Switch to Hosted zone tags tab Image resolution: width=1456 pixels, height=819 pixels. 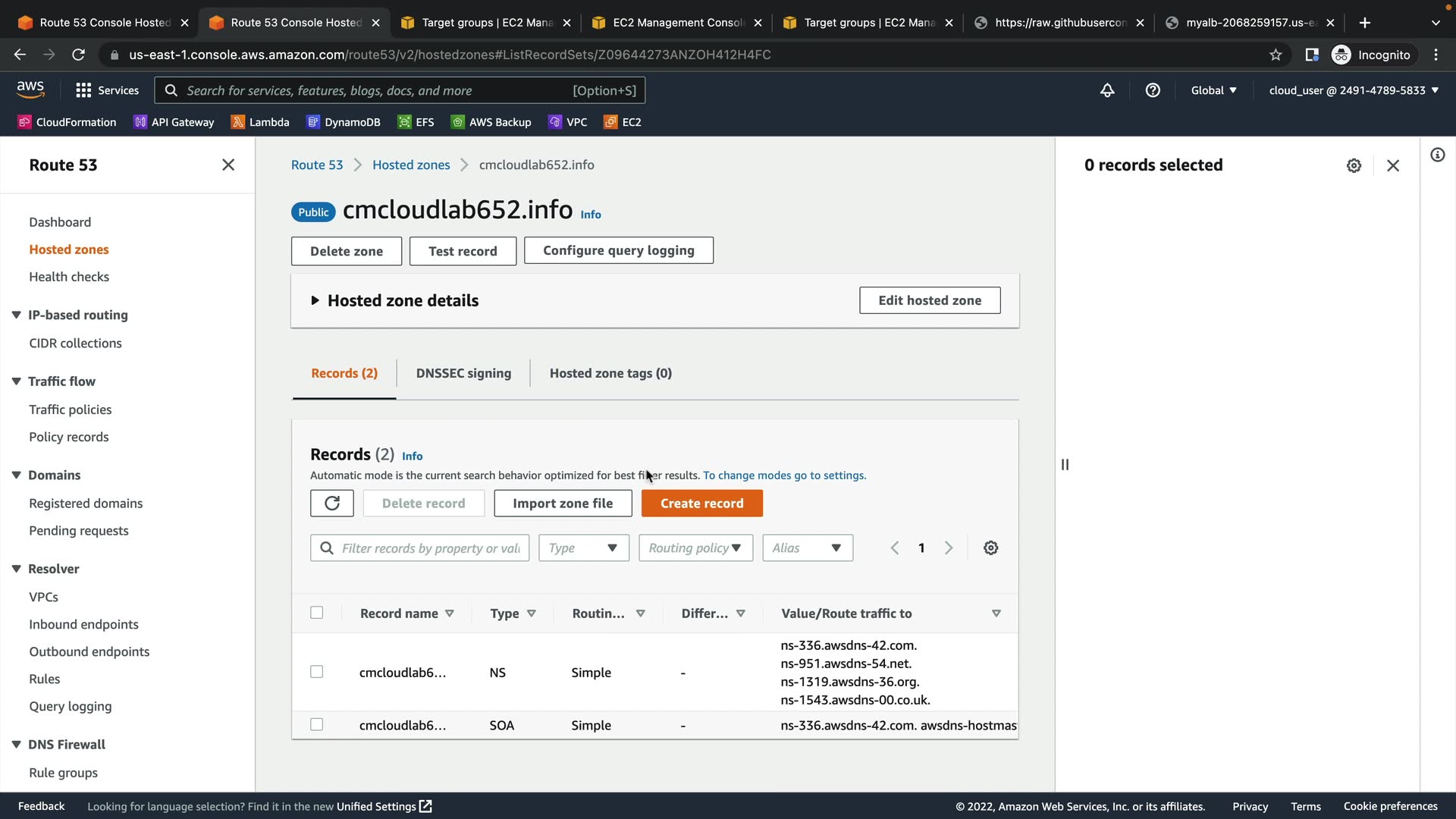(x=610, y=373)
